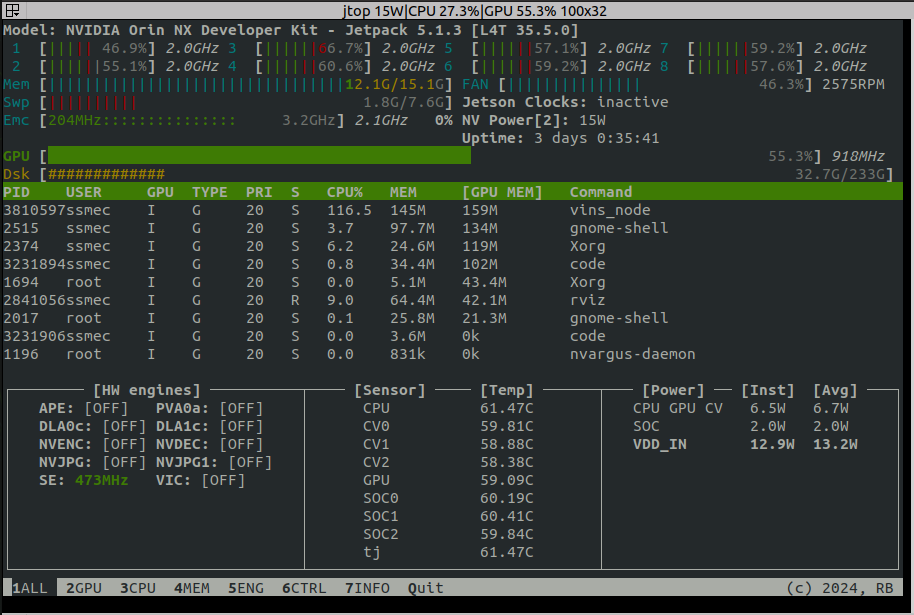Select the vins_node process row
This screenshot has height=615, width=914.
tap(452, 210)
